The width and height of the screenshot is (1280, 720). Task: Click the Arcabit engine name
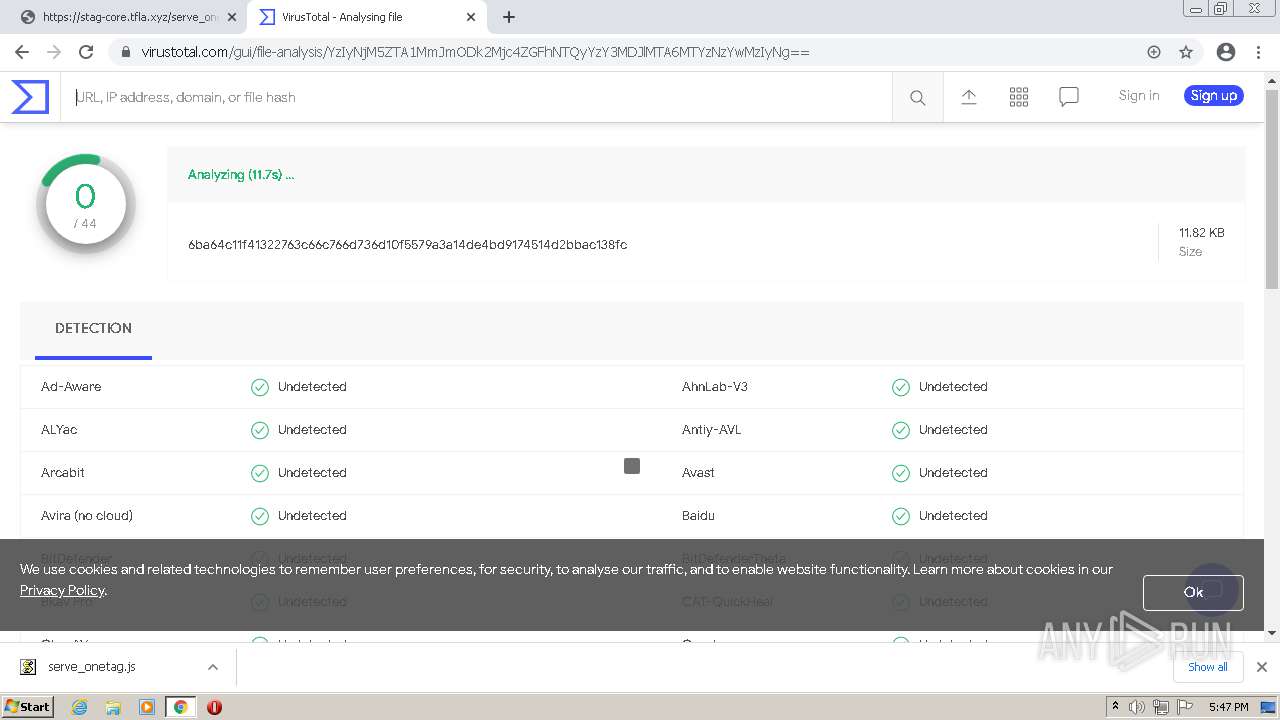coord(63,473)
